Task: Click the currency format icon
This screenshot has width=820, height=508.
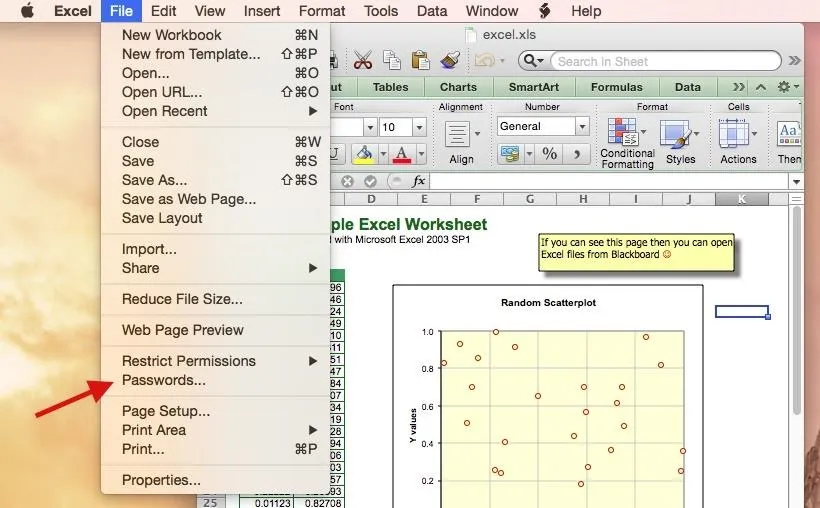Action: (x=510, y=154)
